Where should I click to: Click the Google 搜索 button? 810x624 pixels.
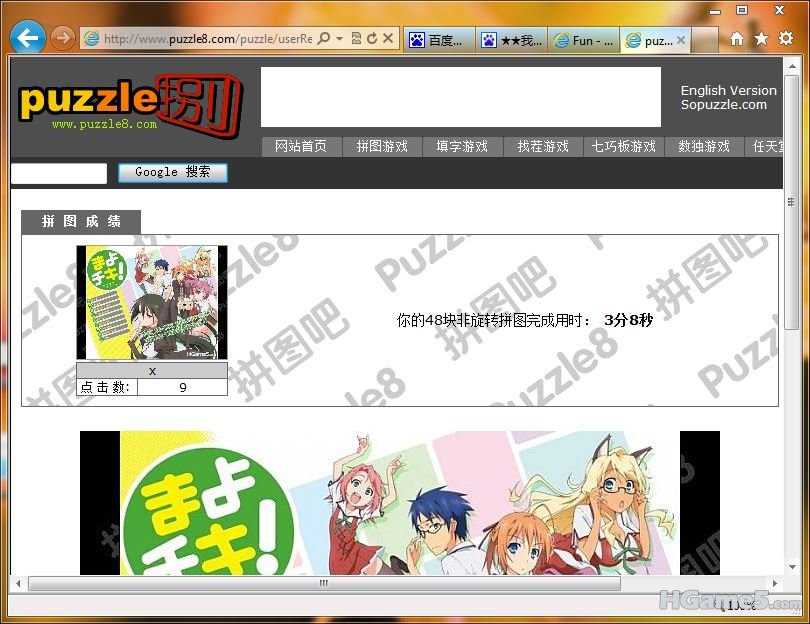coord(173,173)
